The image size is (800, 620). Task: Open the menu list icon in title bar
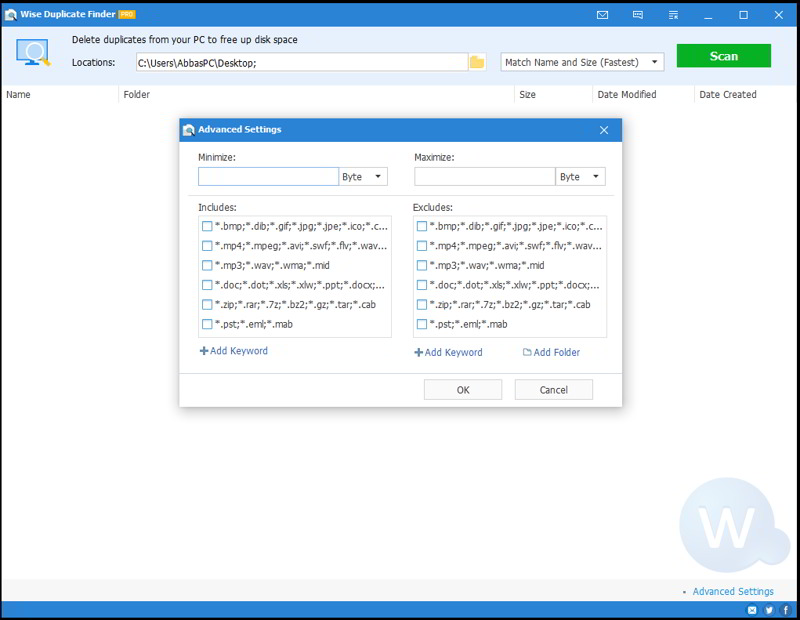pos(673,15)
